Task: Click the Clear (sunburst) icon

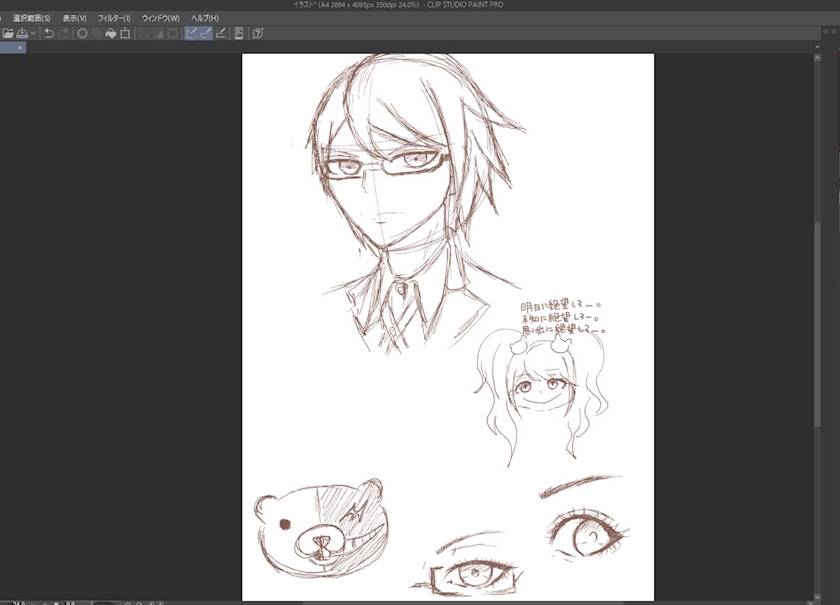Action: [82, 33]
